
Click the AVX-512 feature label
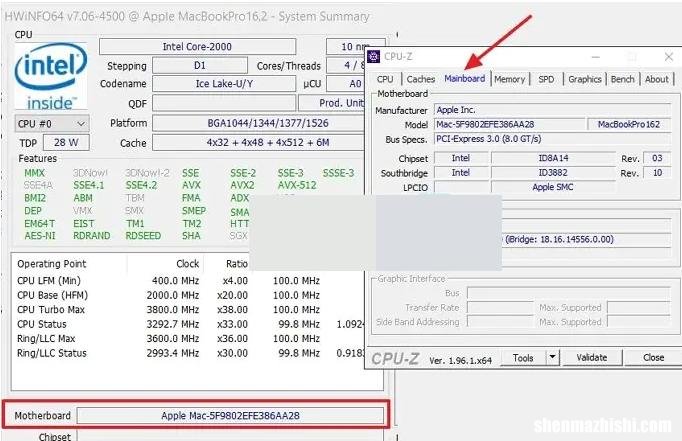click(x=297, y=185)
